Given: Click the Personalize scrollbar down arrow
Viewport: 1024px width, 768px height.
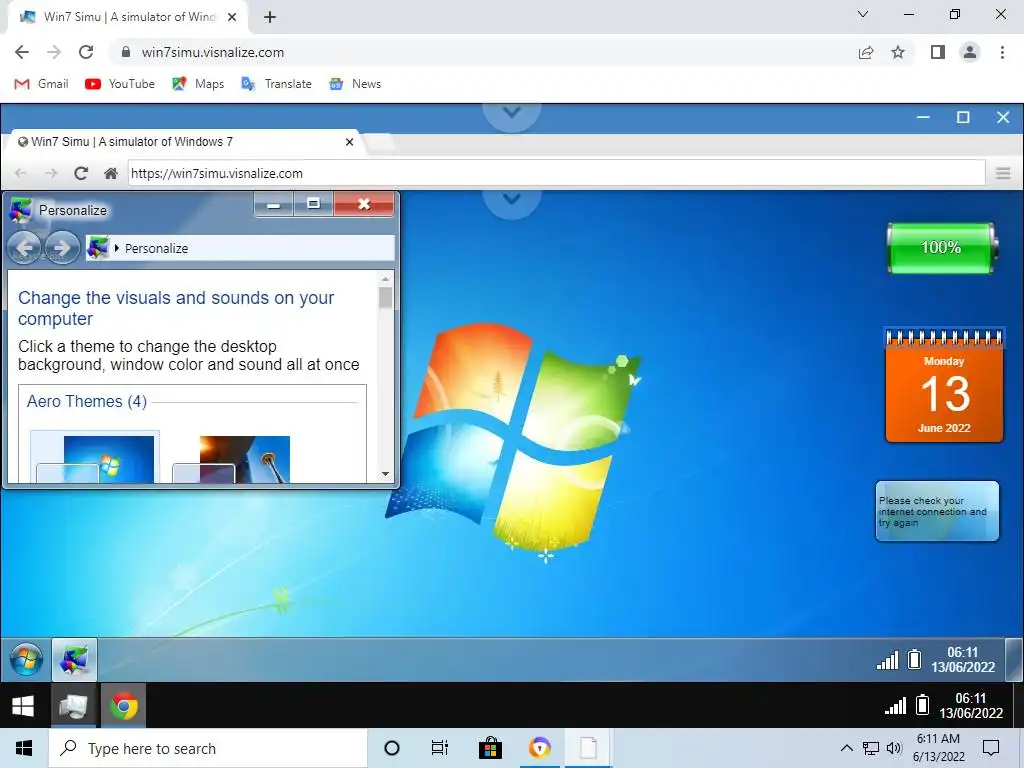Looking at the screenshot, I should tap(385, 474).
